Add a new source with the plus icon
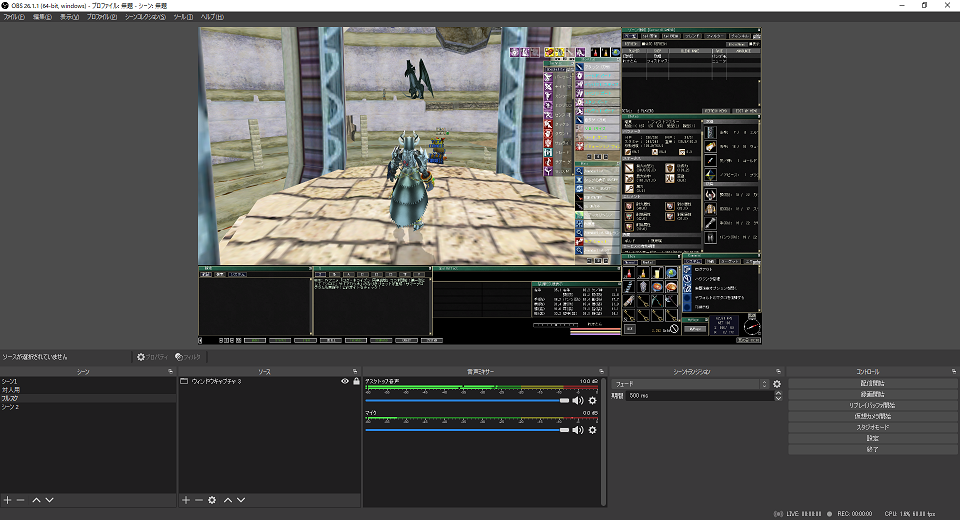 pyautogui.click(x=186, y=500)
